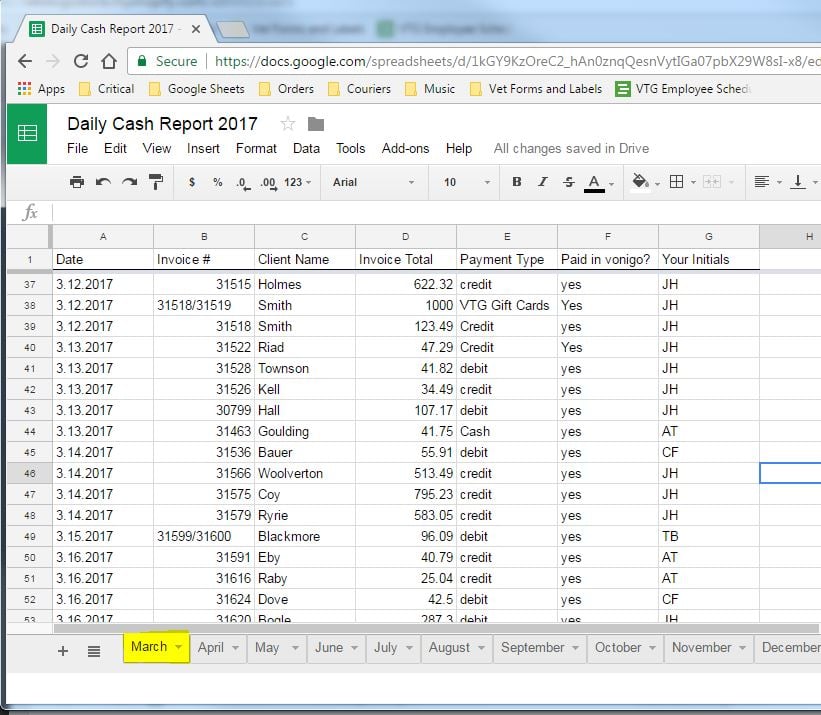Open the Format menu
Image resolution: width=821 pixels, height=715 pixels.
256,148
